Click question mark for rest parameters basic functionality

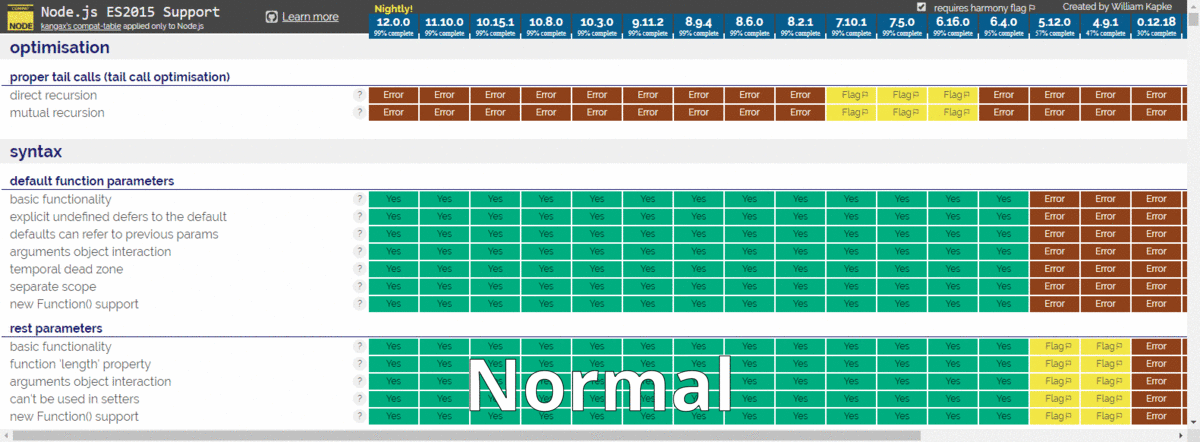coord(358,346)
